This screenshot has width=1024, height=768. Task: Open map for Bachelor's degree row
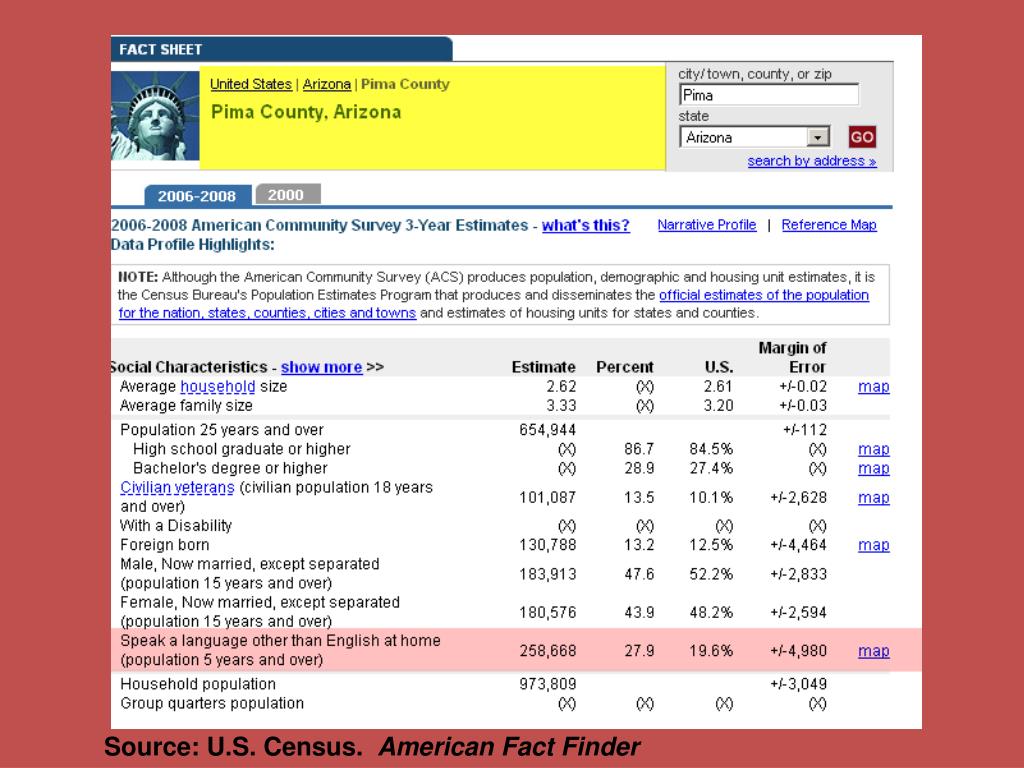pyautogui.click(x=874, y=468)
